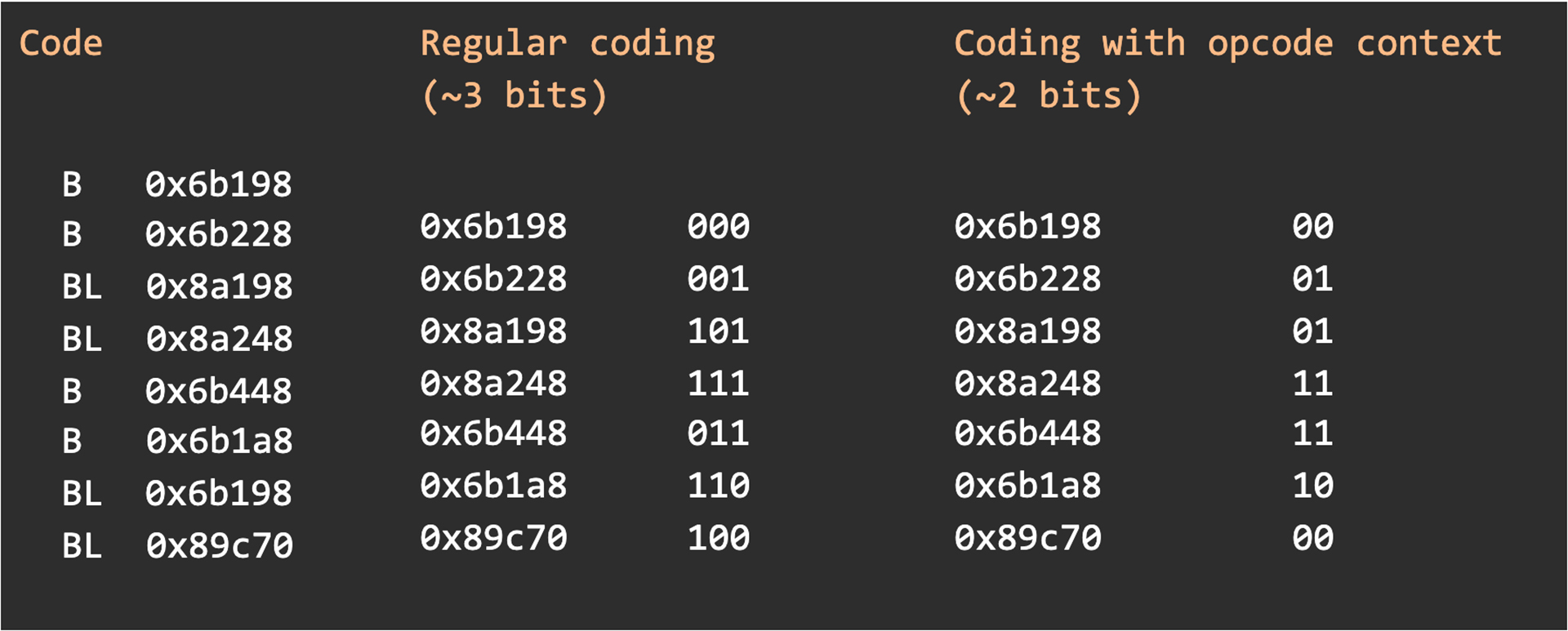Select the 'B 0x6b448' instruction
Image resolution: width=1568 pixels, height=631 pixels.
click(x=177, y=392)
